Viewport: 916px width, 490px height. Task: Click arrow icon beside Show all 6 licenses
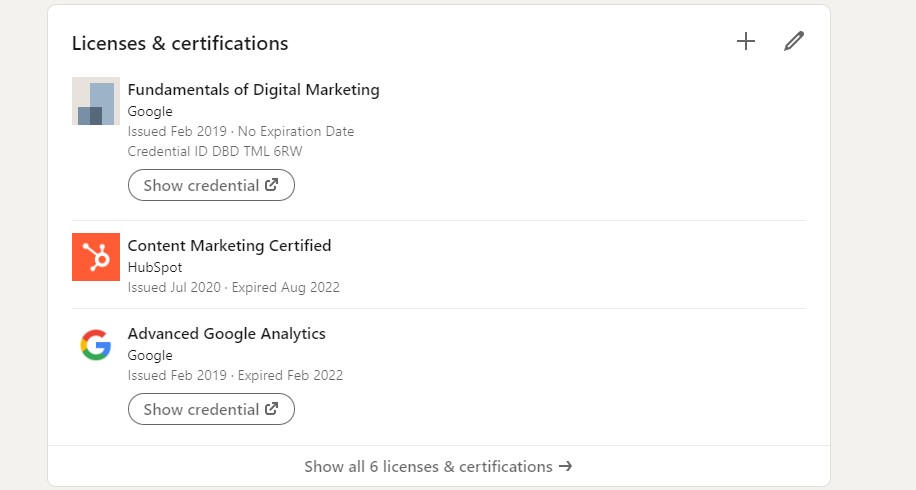565,466
